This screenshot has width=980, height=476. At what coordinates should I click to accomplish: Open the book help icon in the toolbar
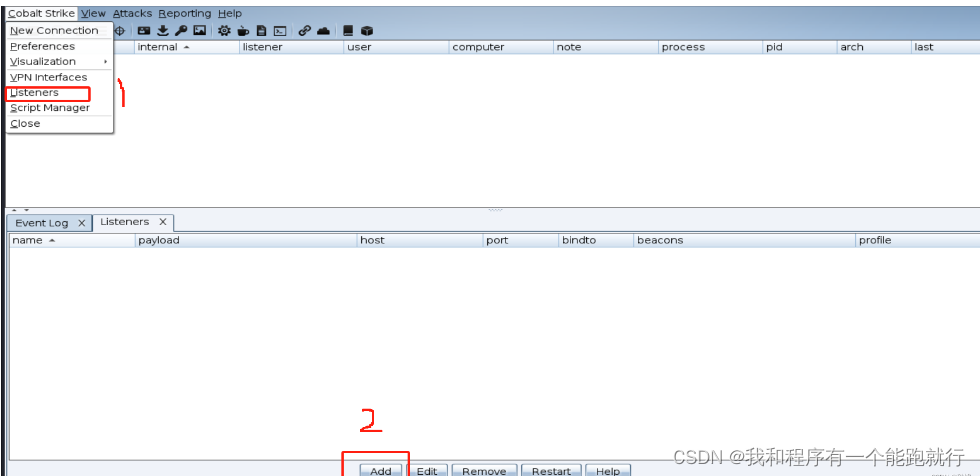point(348,30)
